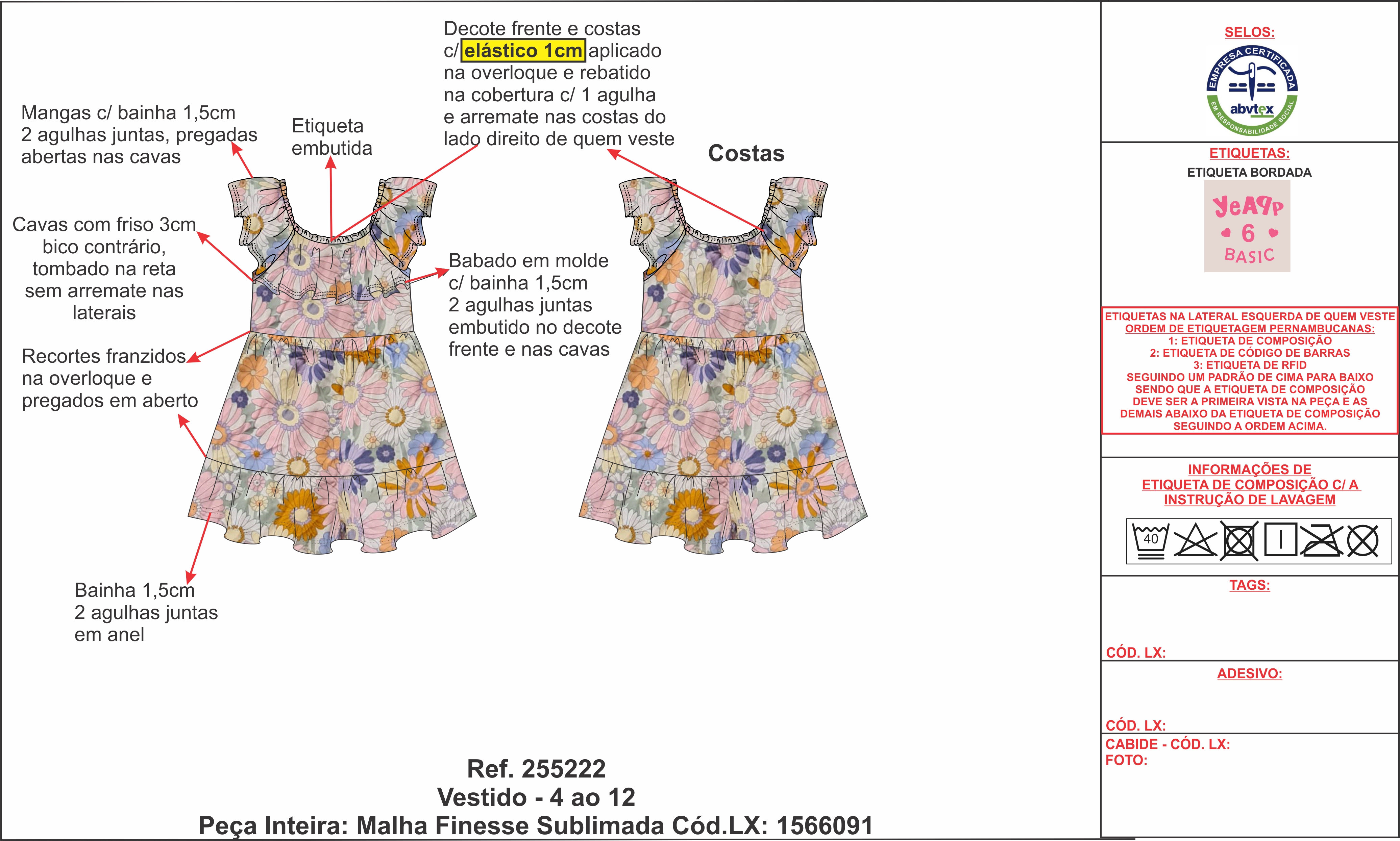
Task: Click the TAGS section heading
Action: [x=1249, y=585]
